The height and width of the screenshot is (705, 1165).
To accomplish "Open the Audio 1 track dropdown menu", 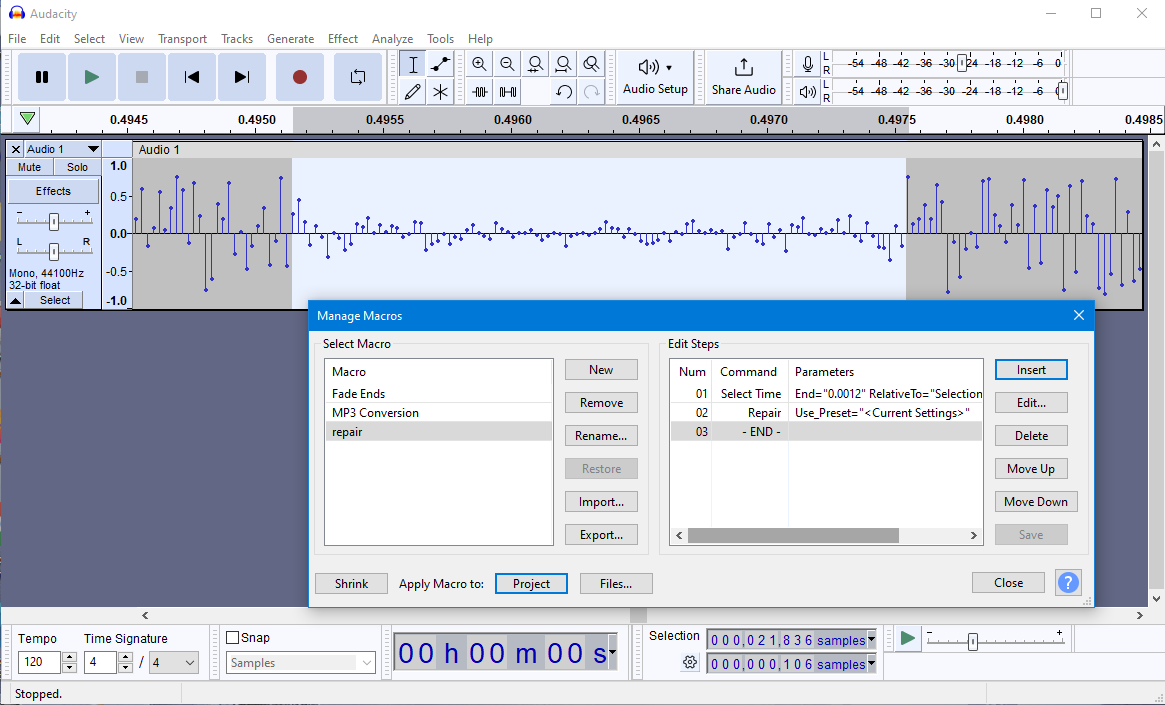I will [x=93, y=149].
